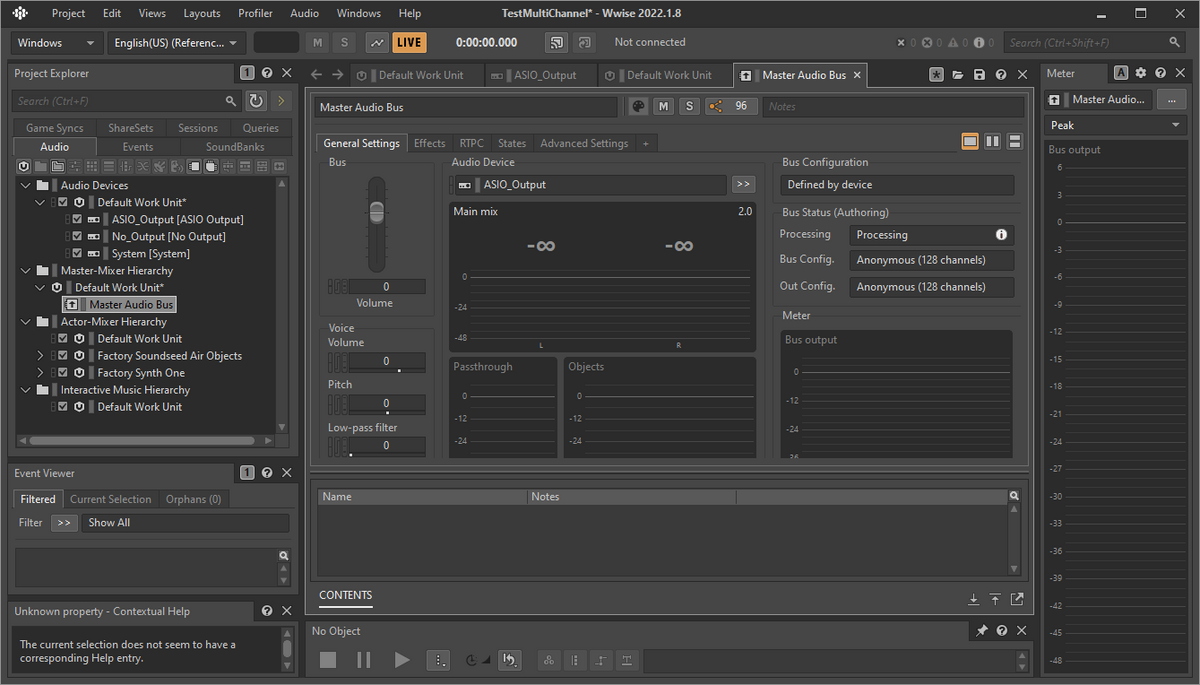The height and width of the screenshot is (685, 1200).
Task: Select the side-by-side split layout icon
Action: tap(992, 142)
